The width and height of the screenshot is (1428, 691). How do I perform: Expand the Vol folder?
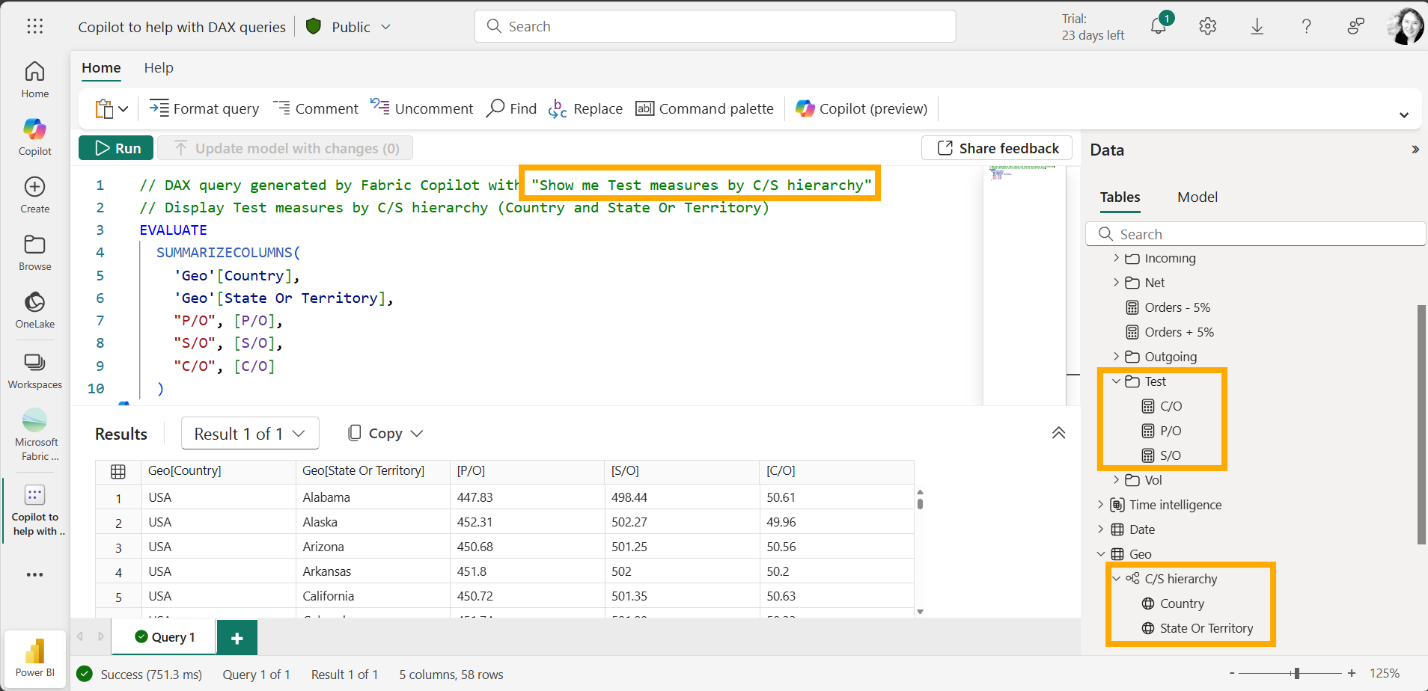pos(1116,480)
